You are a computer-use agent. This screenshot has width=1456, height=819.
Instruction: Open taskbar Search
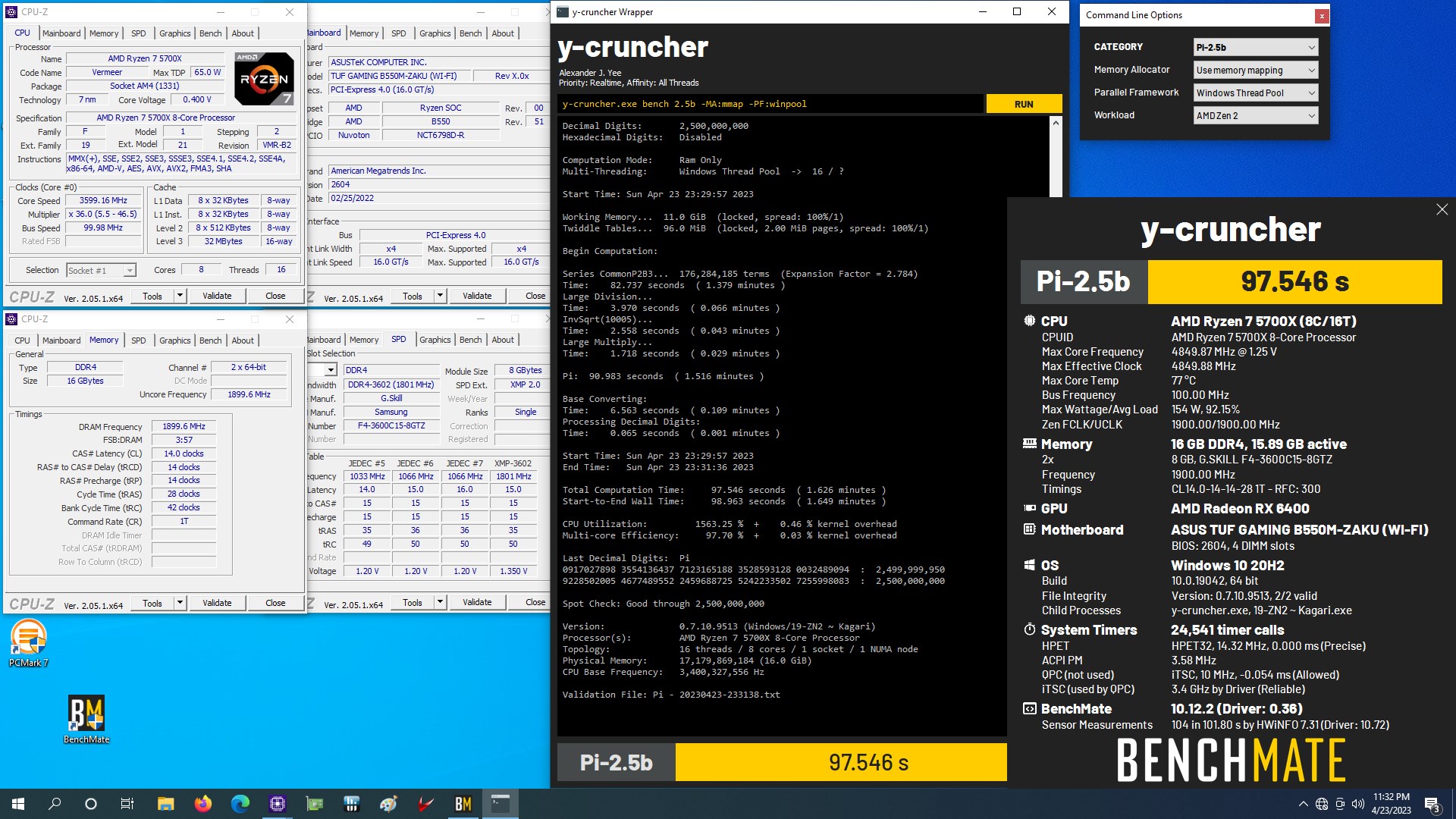(55, 804)
